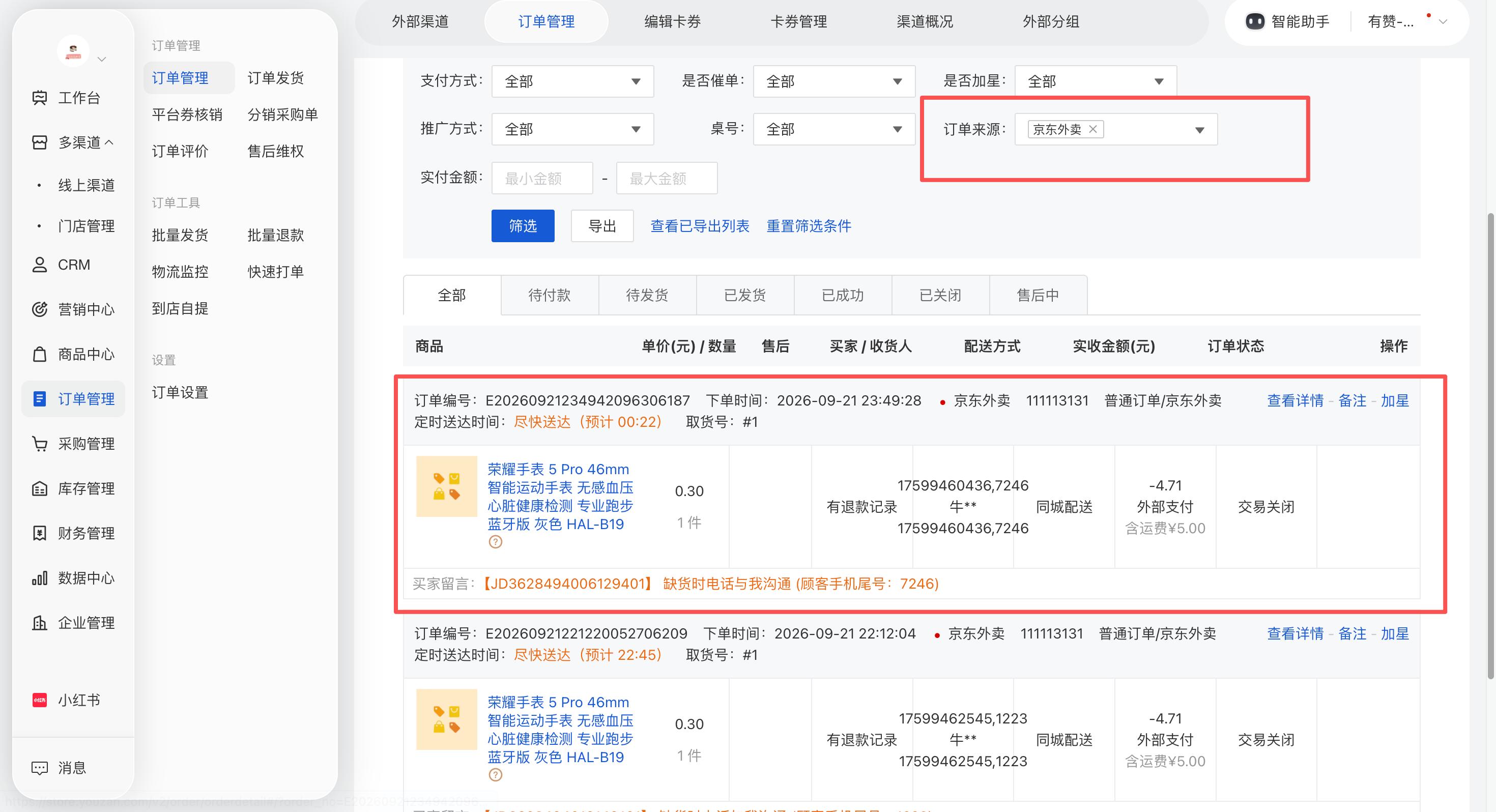The width and height of the screenshot is (1496, 812).
Task: Open 物流监控 in order tools
Action: pyautogui.click(x=180, y=271)
